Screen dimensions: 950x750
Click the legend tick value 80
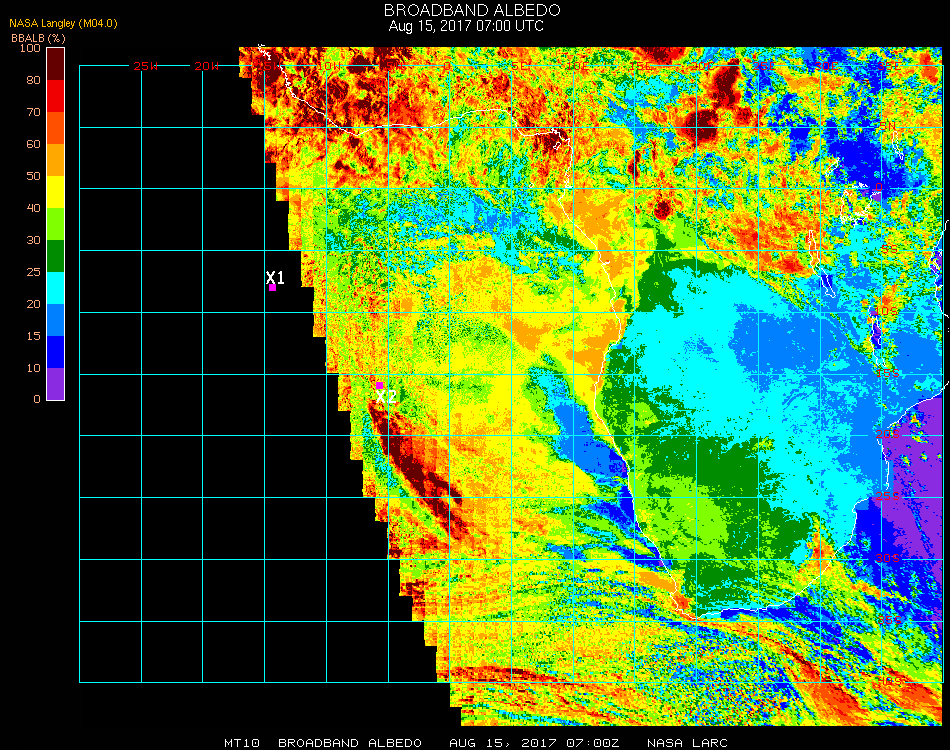click(x=33, y=80)
